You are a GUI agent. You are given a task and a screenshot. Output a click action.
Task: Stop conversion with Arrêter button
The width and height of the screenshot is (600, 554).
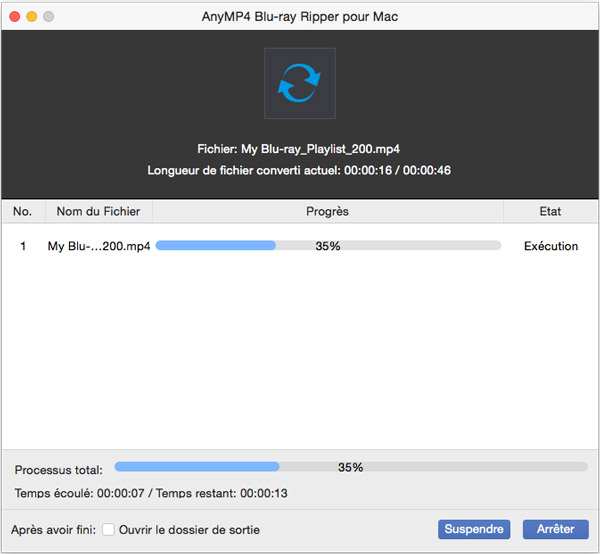click(x=556, y=529)
